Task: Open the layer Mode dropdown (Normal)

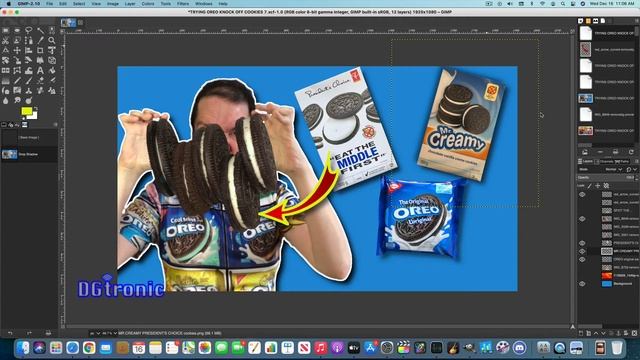Action: [x=614, y=169]
